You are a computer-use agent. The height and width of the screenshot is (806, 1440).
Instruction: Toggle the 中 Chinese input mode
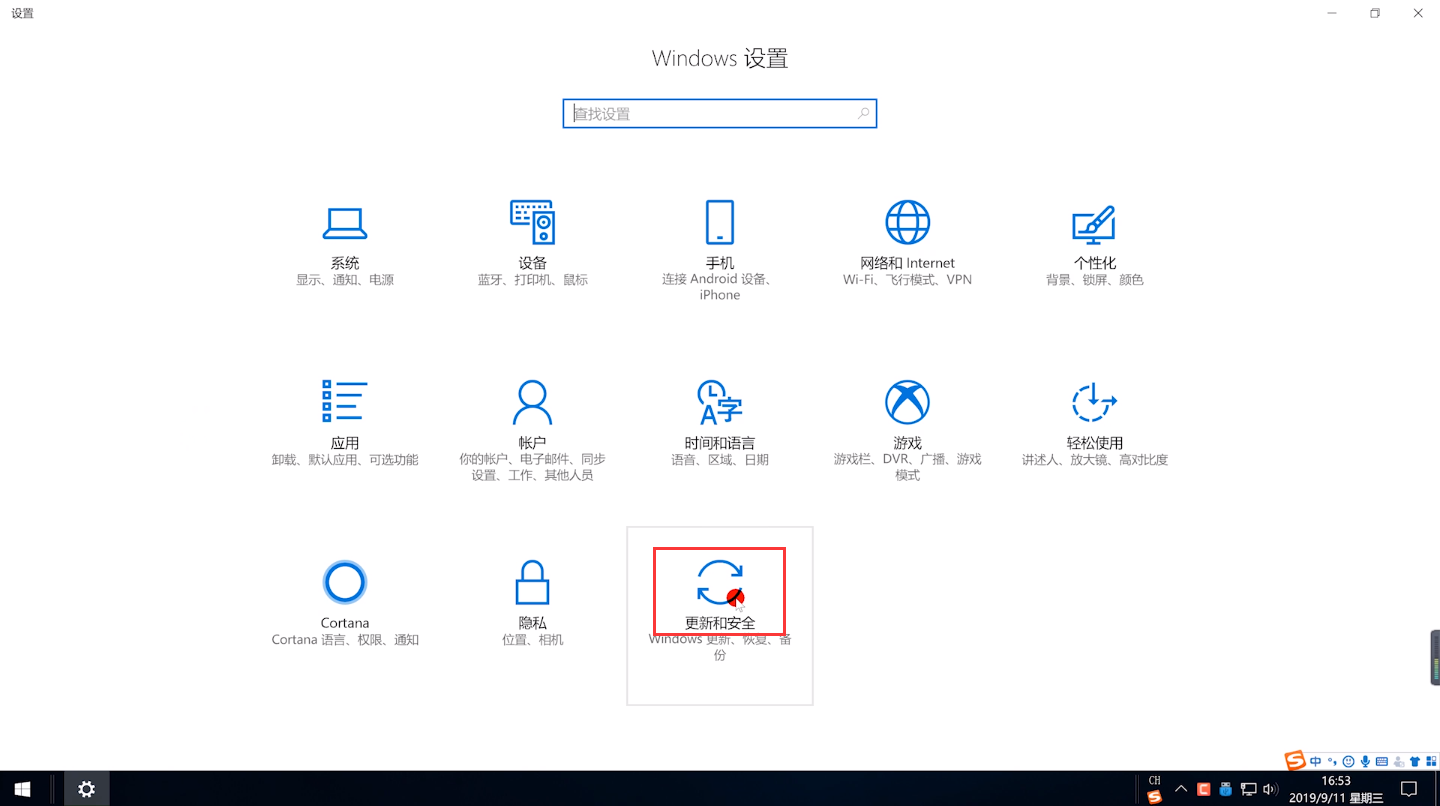[x=1315, y=761]
